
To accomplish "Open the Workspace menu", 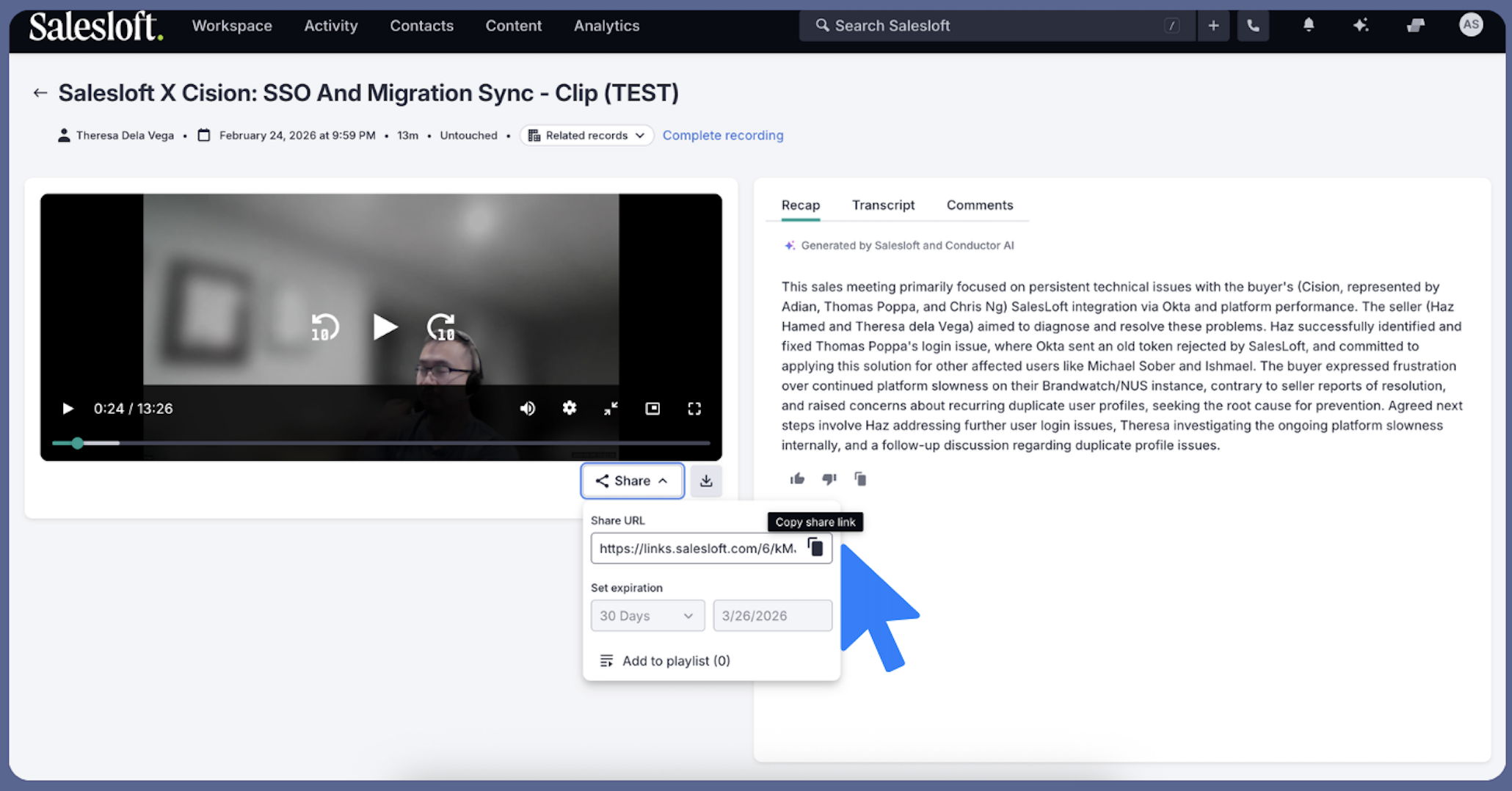I will [232, 26].
